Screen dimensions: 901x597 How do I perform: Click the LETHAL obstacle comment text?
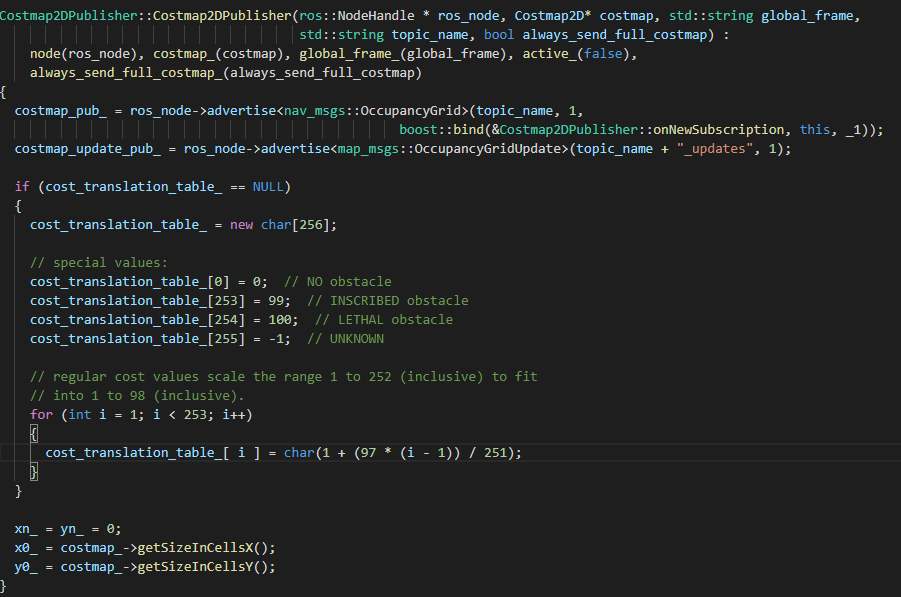click(x=384, y=319)
